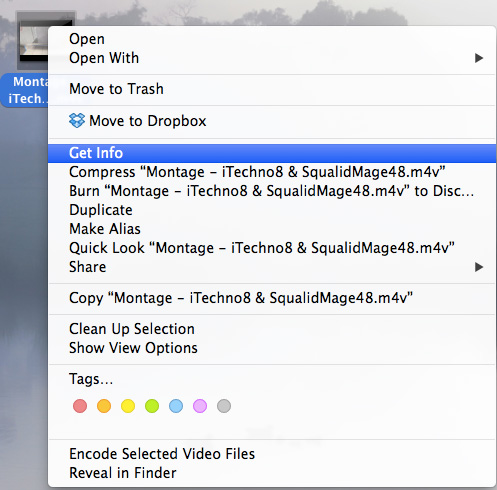Expand the Open With submenu
The height and width of the screenshot is (490, 497).
point(272,58)
